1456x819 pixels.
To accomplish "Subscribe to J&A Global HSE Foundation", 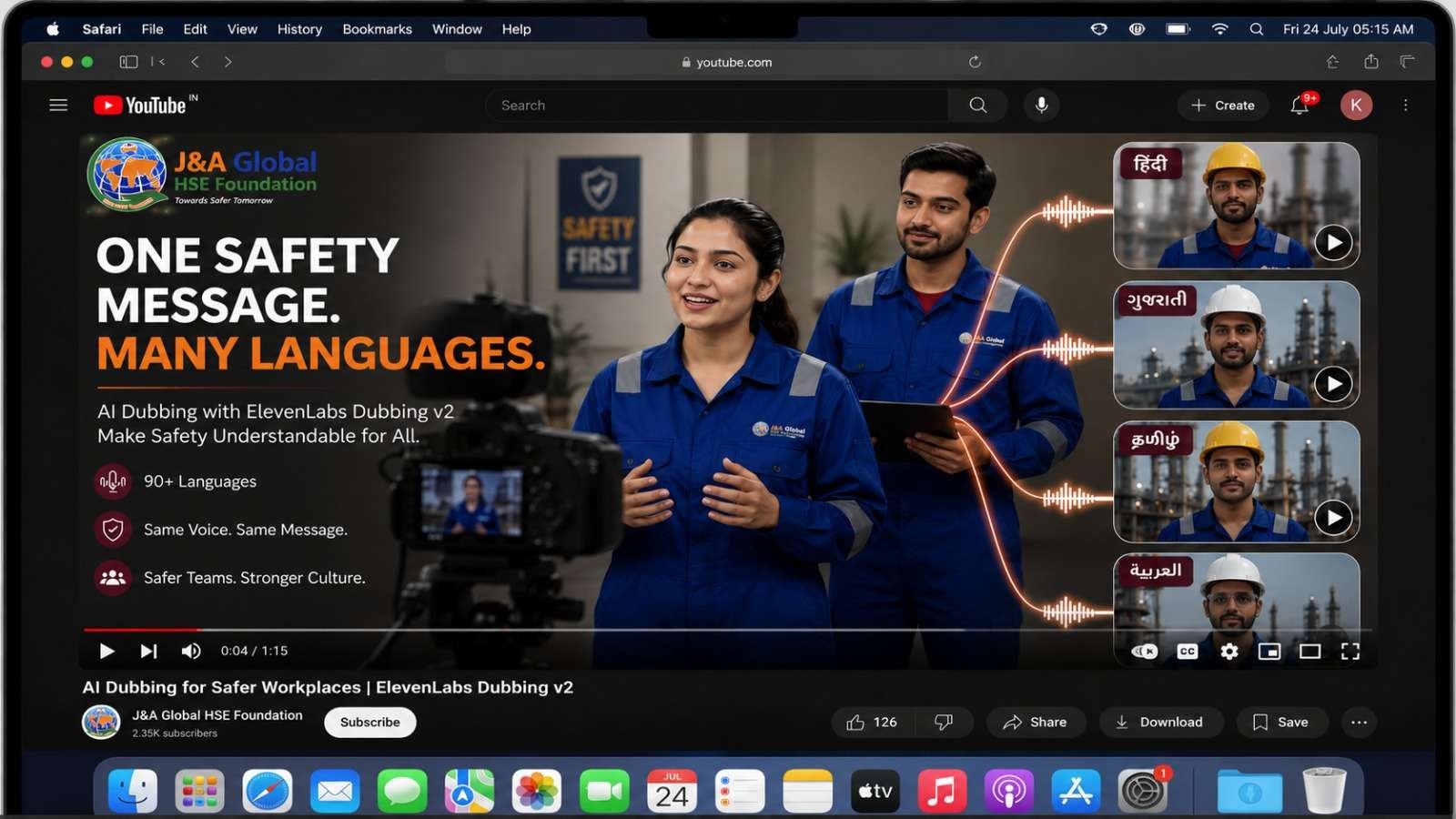I will click(370, 723).
